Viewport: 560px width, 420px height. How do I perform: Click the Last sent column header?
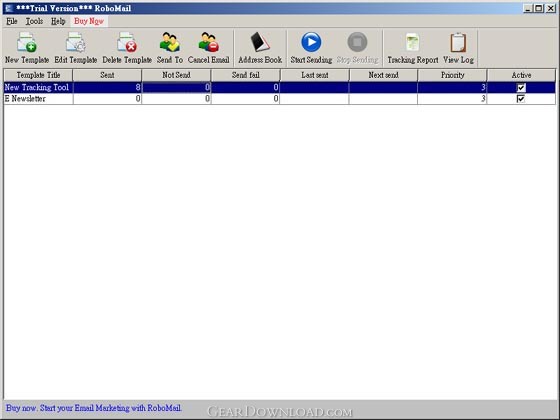(315, 75)
